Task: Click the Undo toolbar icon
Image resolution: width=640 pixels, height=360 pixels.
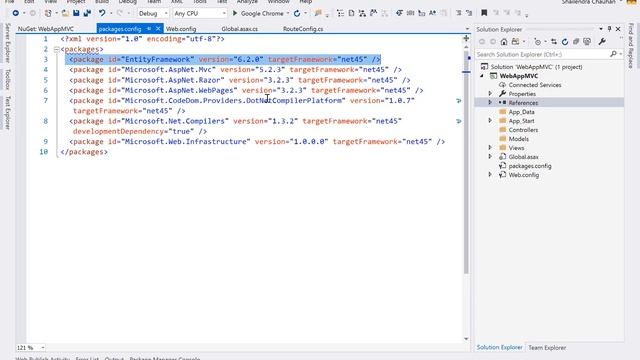Action: [102, 13]
